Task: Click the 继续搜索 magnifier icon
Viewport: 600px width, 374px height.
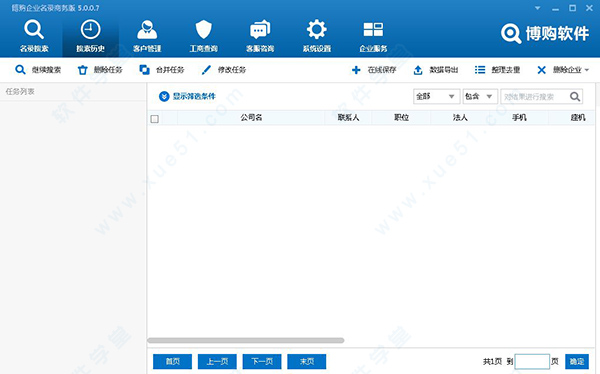Action: (20, 70)
